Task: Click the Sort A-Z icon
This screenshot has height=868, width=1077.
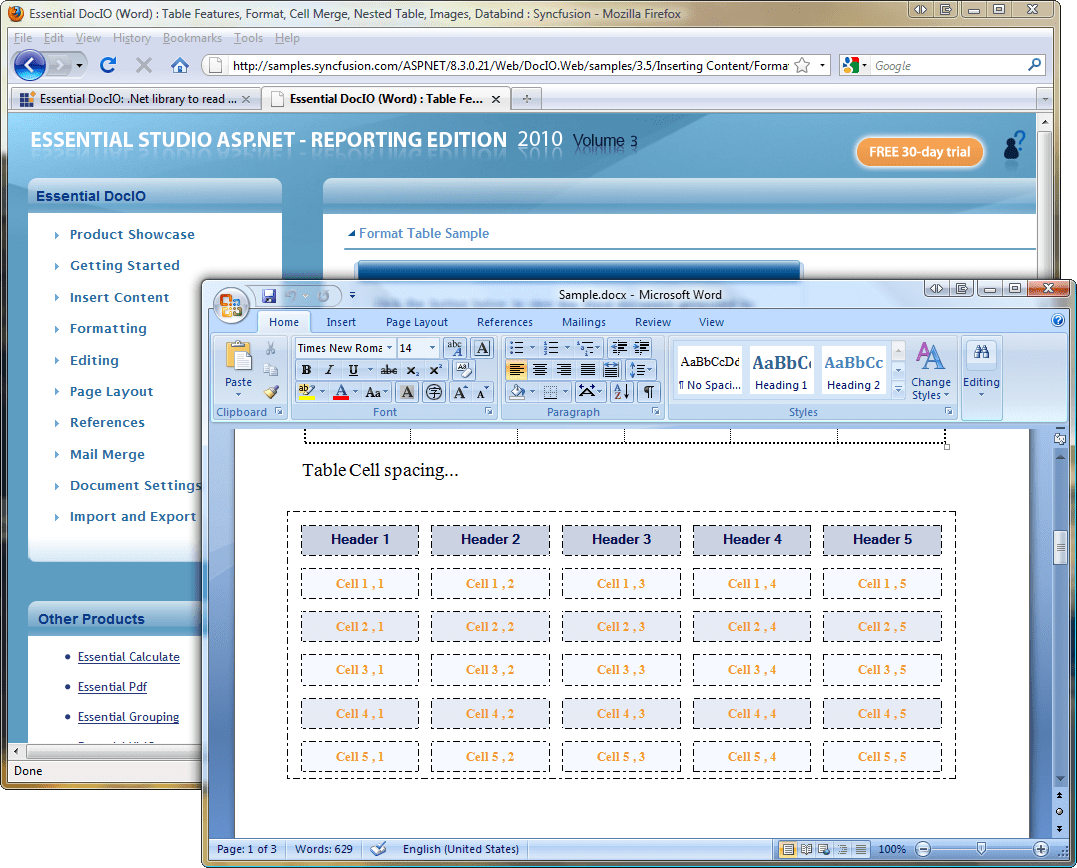Action: 622,392
